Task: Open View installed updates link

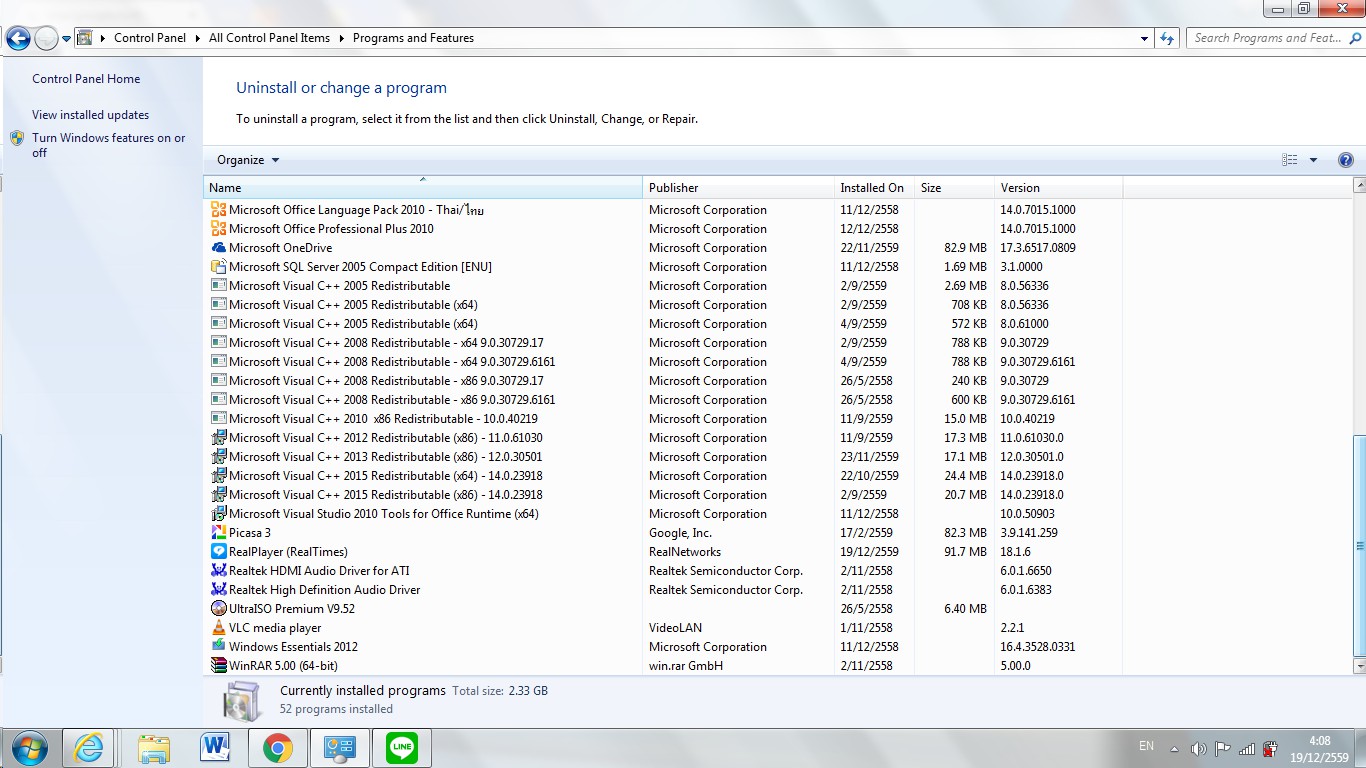Action: pyautogui.click(x=90, y=115)
